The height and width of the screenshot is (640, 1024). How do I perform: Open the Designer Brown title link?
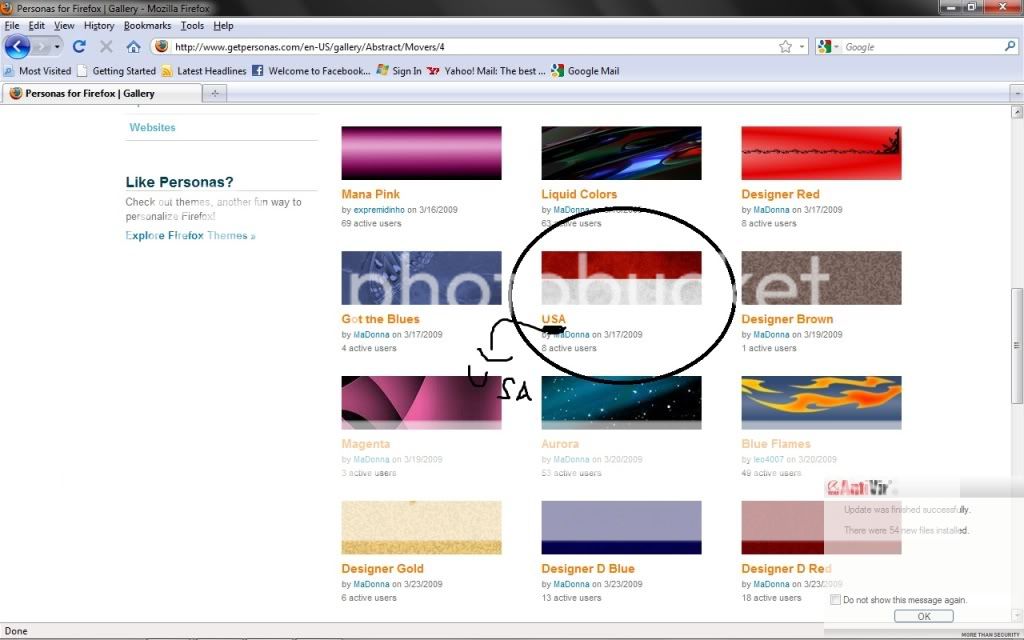[787, 319]
